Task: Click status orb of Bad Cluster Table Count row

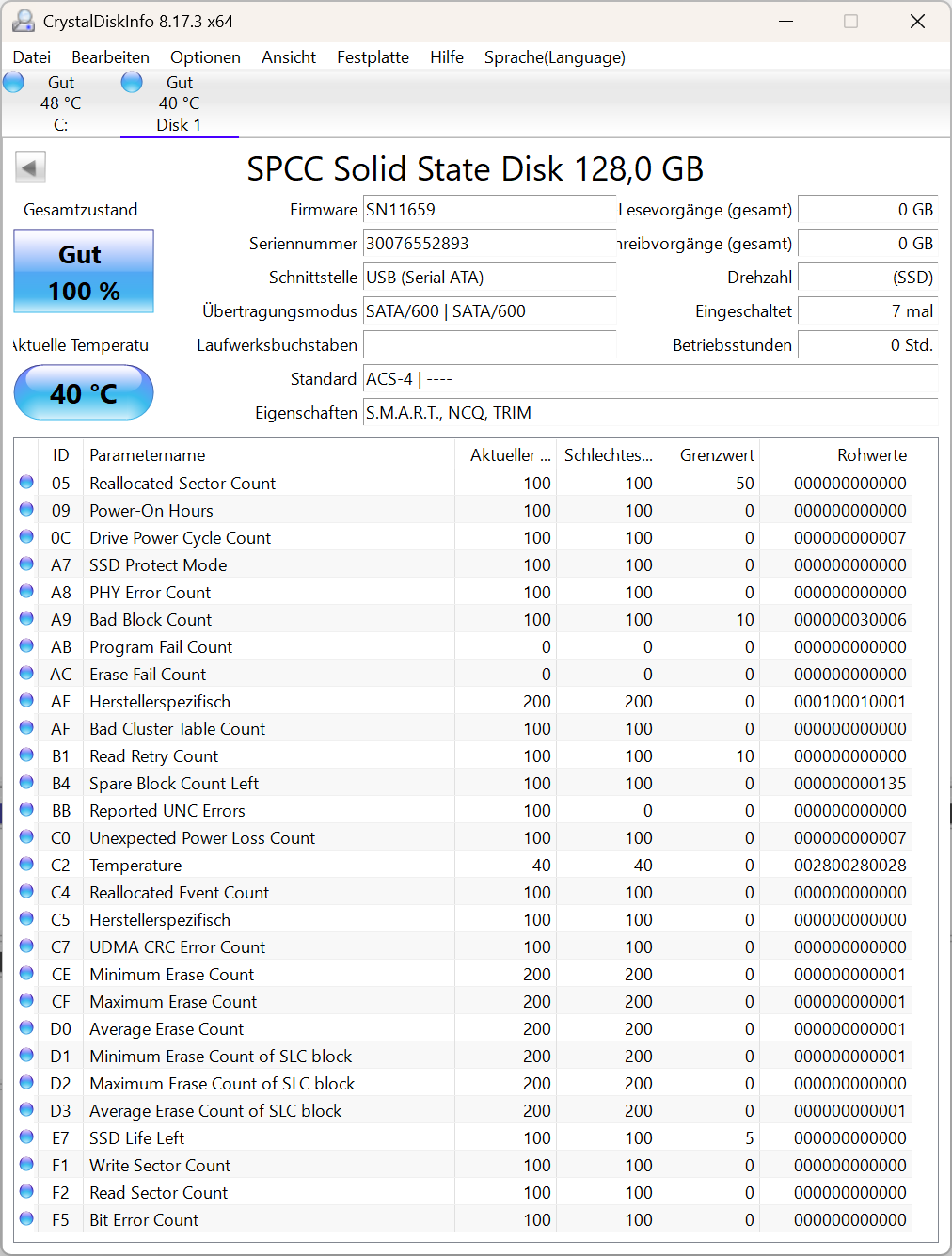Action: (x=26, y=728)
